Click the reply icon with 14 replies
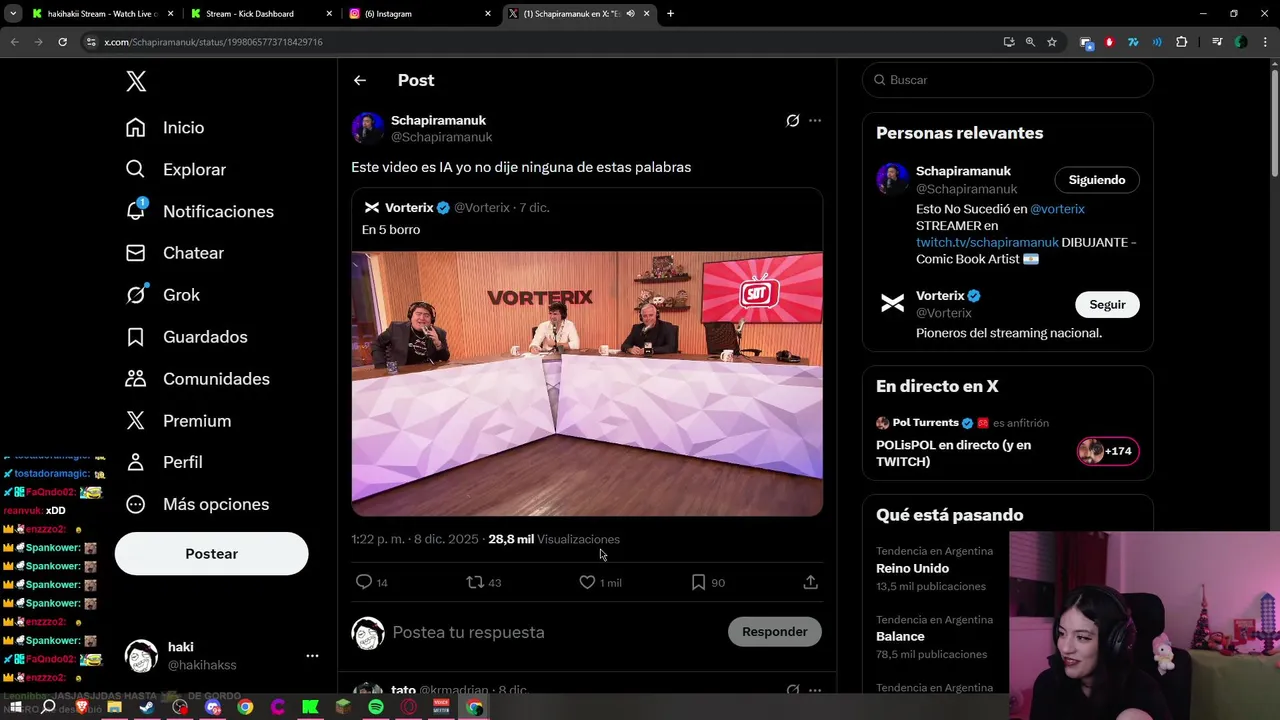The width and height of the screenshot is (1280, 720). (x=372, y=582)
